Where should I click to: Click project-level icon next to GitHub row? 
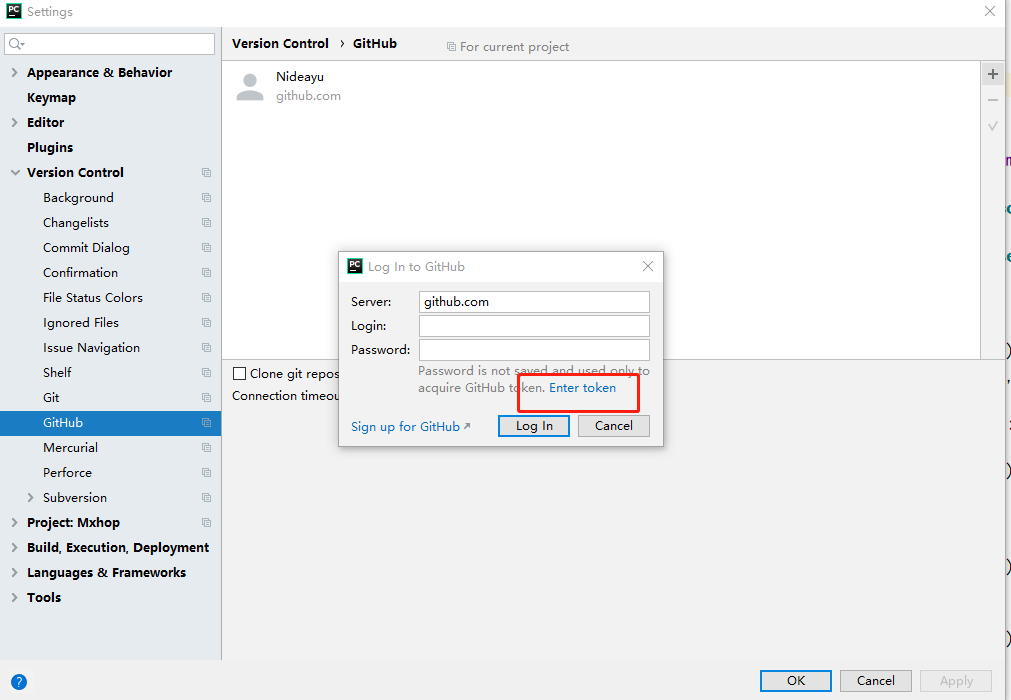click(206, 423)
